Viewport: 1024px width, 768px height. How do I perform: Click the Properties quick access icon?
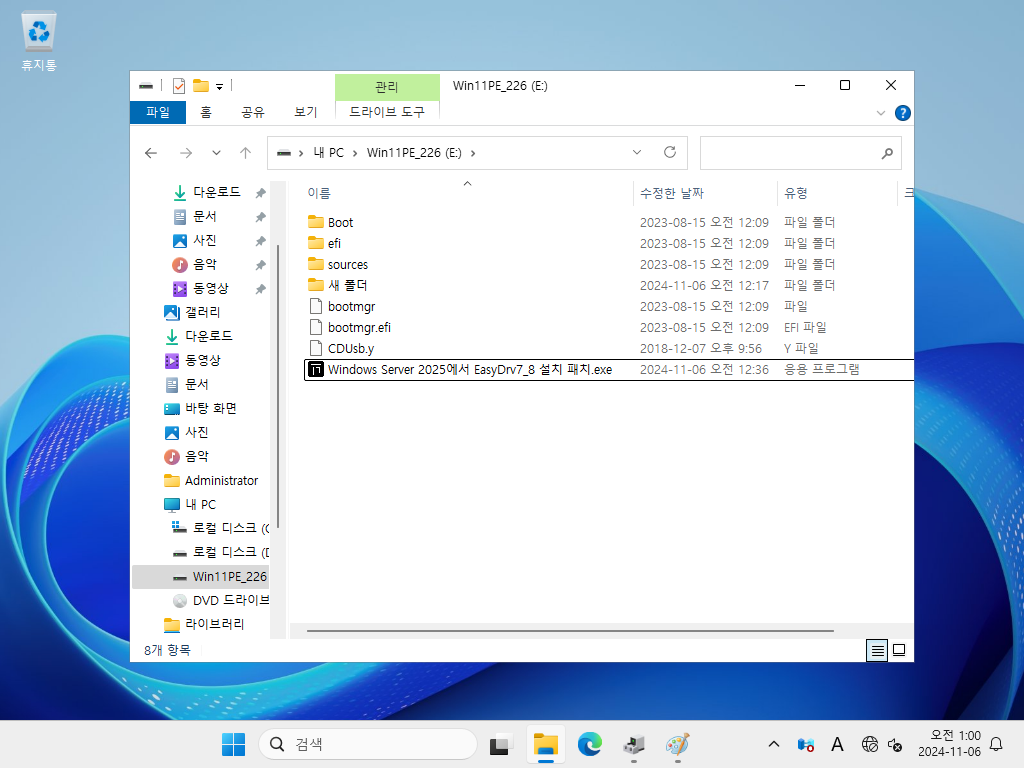(178, 86)
